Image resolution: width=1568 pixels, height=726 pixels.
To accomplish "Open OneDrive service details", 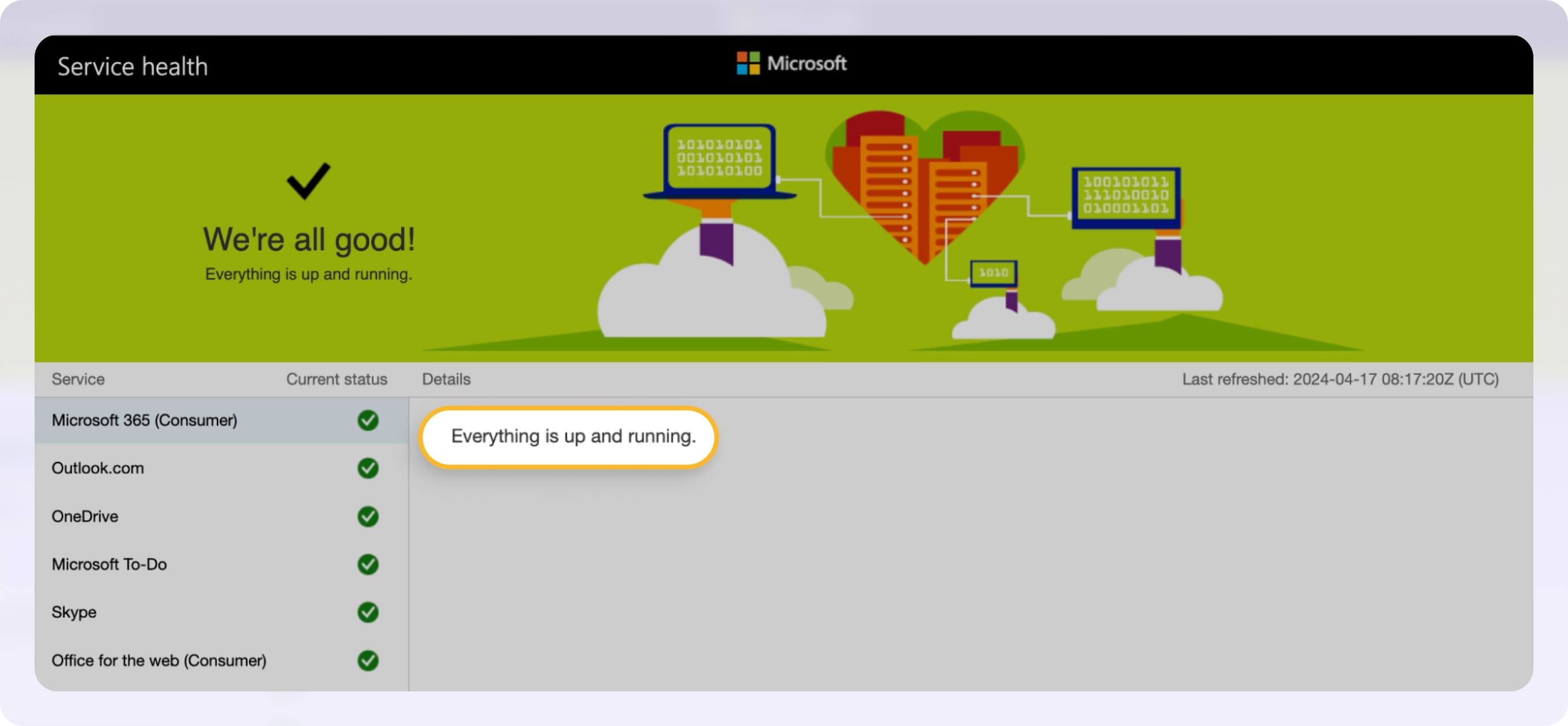I will 85,516.
